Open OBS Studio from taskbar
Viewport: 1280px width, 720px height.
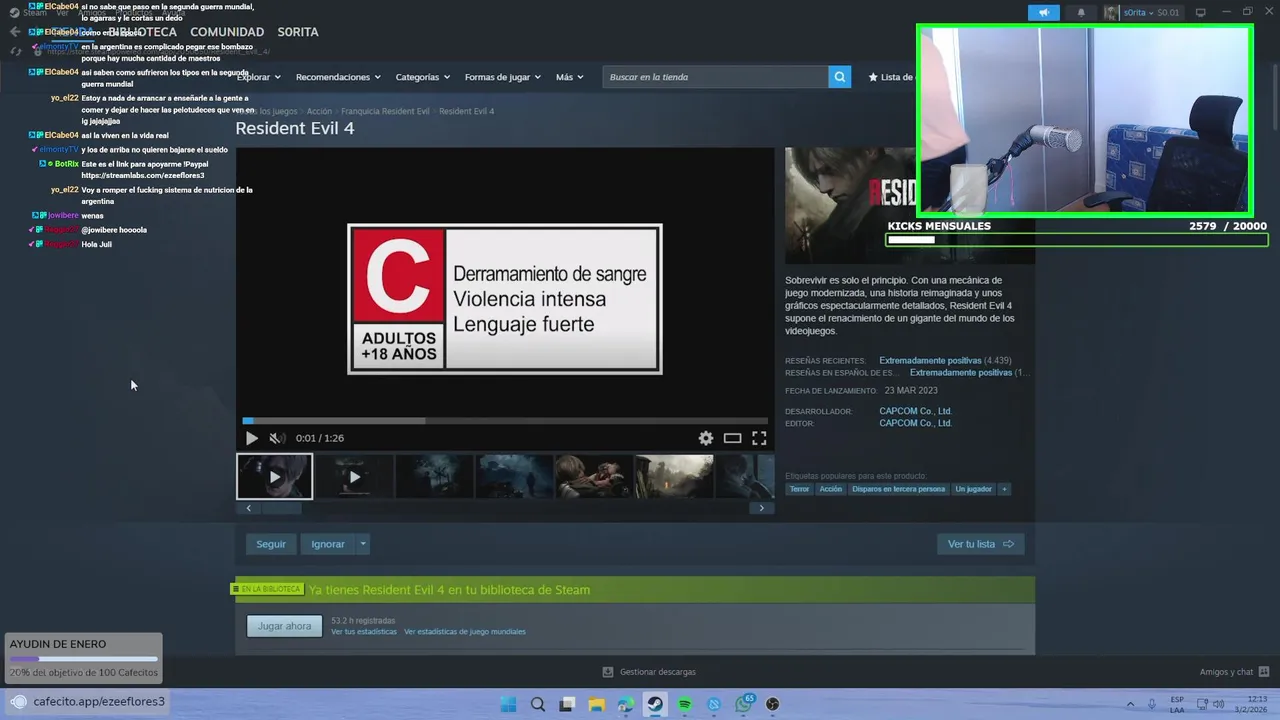point(773,704)
